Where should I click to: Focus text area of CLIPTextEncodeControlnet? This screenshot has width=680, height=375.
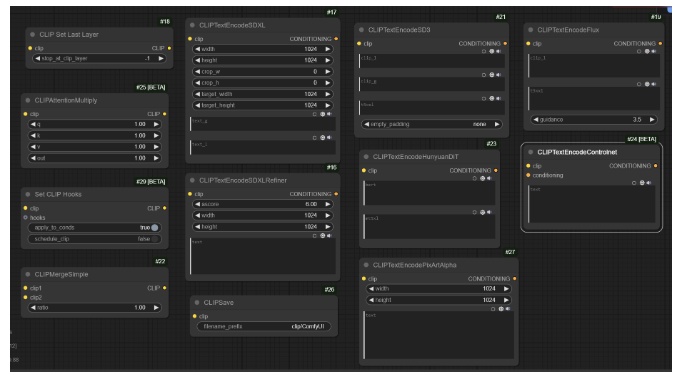pos(592,205)
